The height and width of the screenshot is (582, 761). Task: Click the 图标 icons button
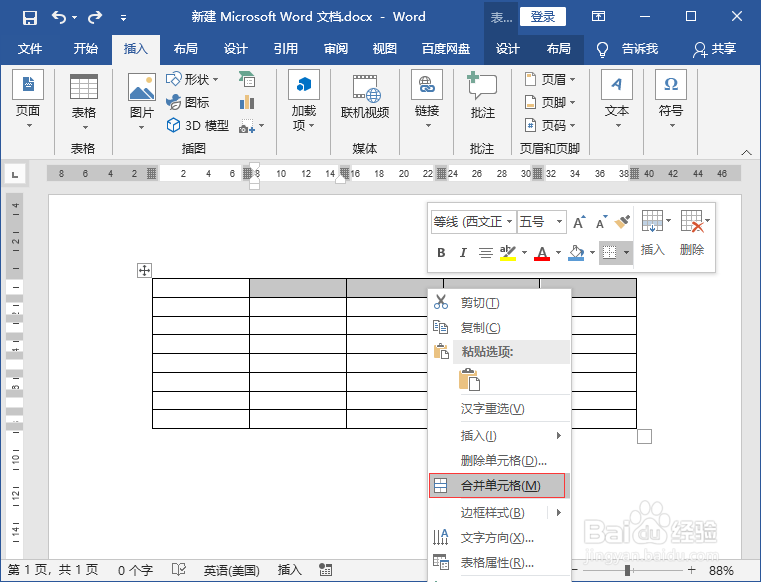pyautogui.click(x=188, y=102)
